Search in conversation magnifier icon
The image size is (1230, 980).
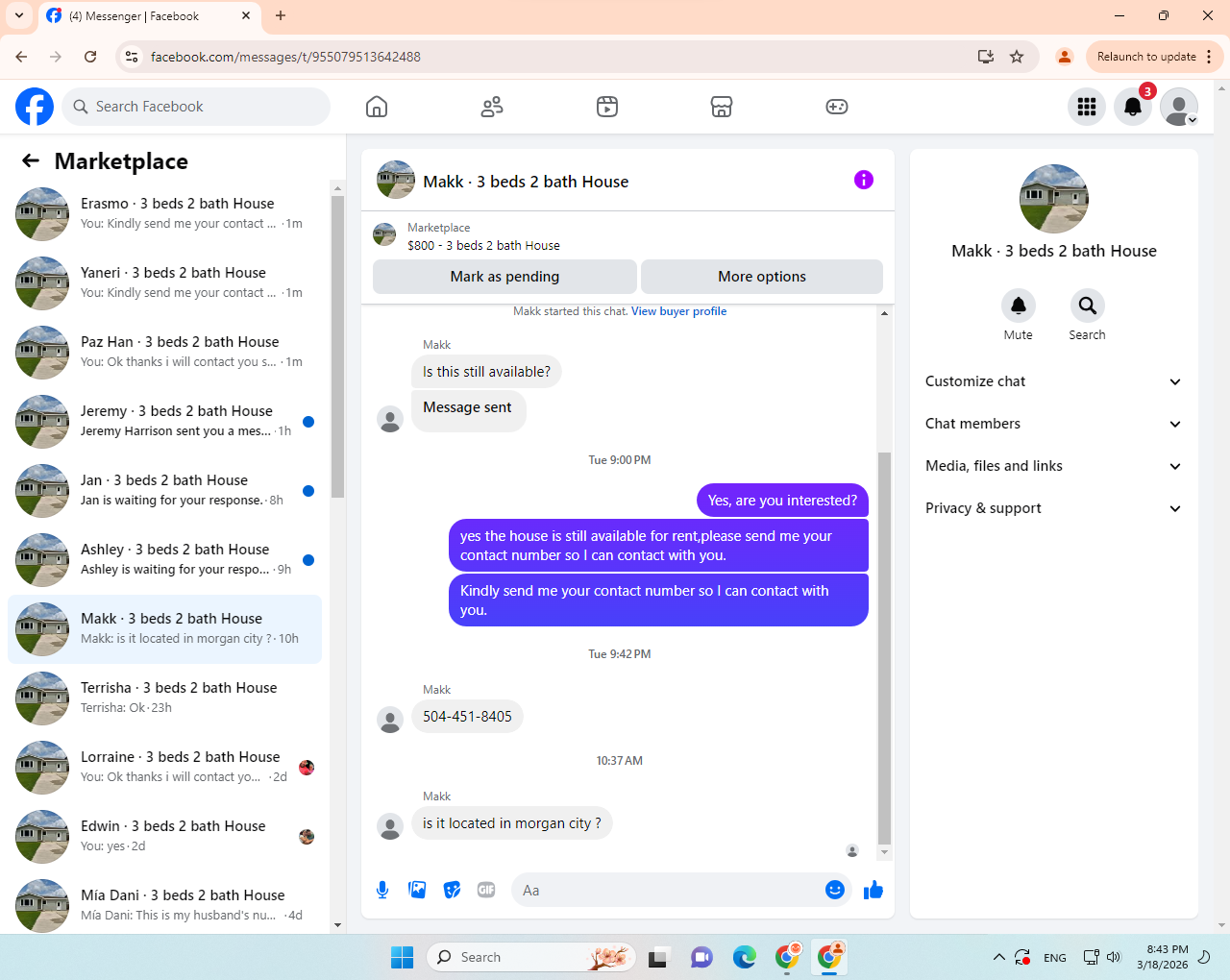(1088, 306)
